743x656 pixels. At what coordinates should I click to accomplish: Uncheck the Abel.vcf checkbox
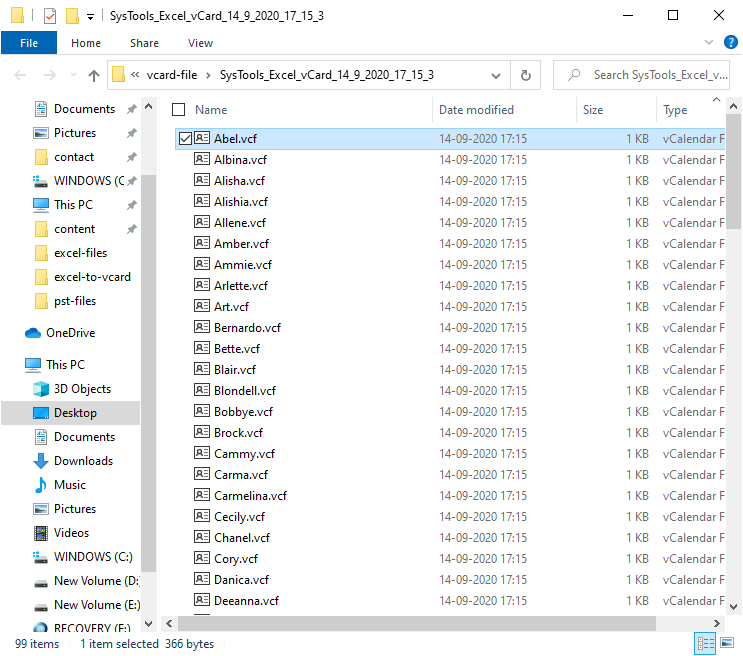point(185,138)
